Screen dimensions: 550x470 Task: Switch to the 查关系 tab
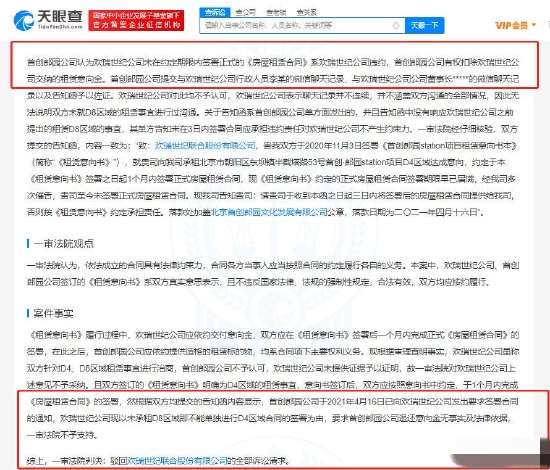click(307, 13)
